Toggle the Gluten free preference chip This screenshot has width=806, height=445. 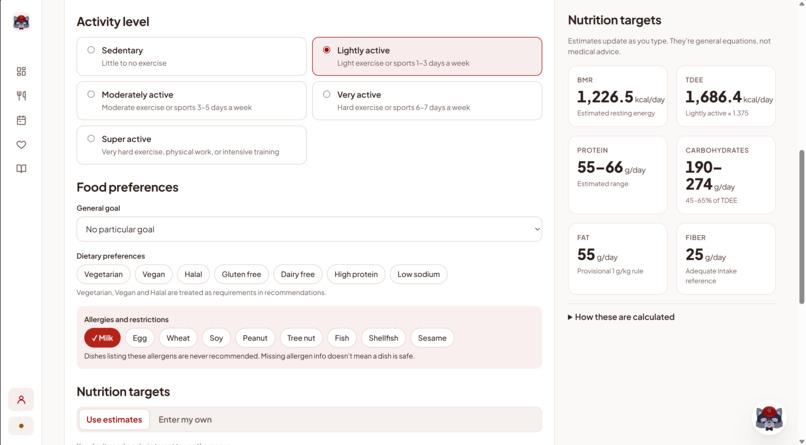click(x=241, y=274)
